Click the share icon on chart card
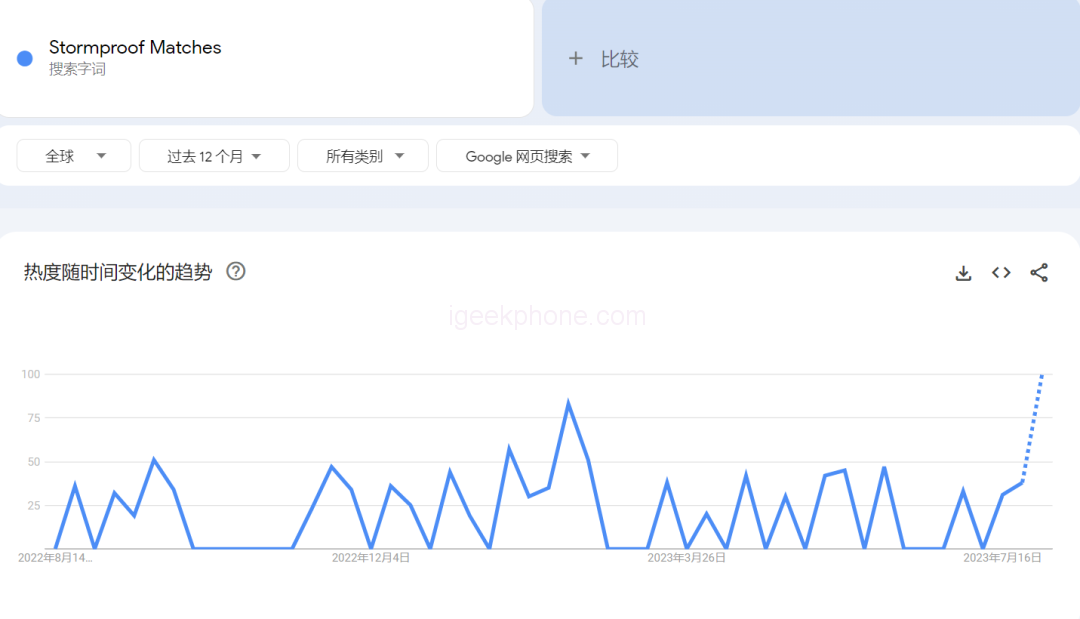1080x619 pixels. point(1039,273)
